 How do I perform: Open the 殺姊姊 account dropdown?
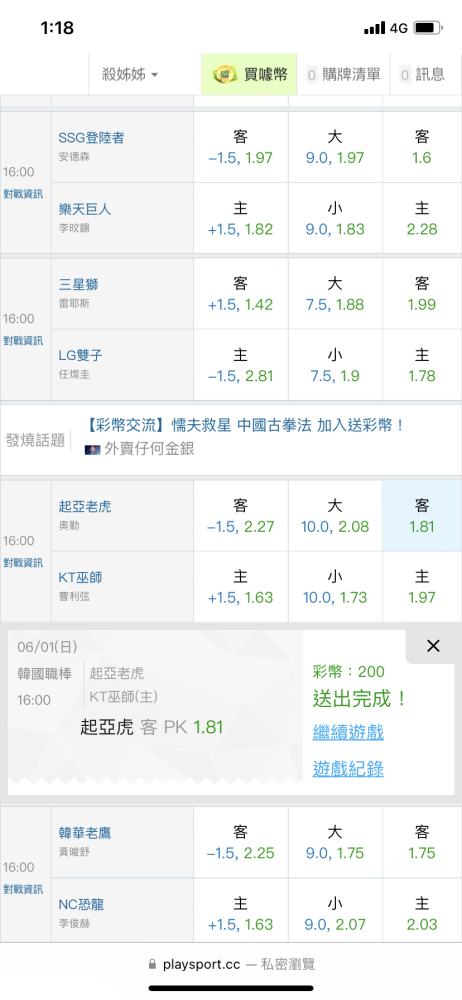click(x=130, y=75)
